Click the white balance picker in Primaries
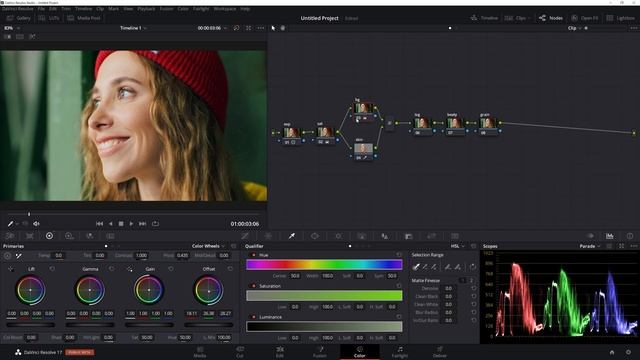This screenshot has height=360, width=640. (19, 256)
